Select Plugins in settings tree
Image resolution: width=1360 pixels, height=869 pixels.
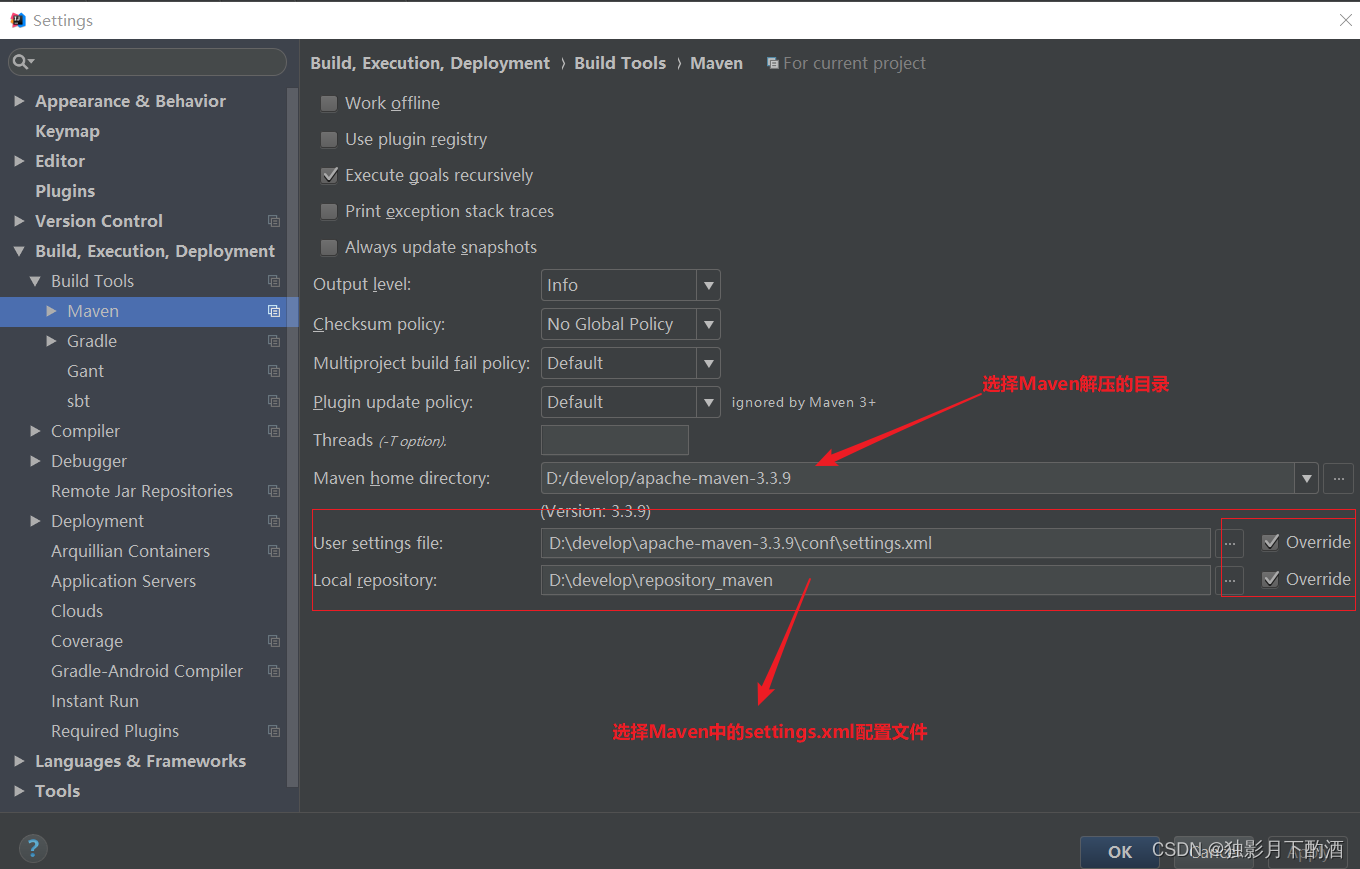[65, 191]
